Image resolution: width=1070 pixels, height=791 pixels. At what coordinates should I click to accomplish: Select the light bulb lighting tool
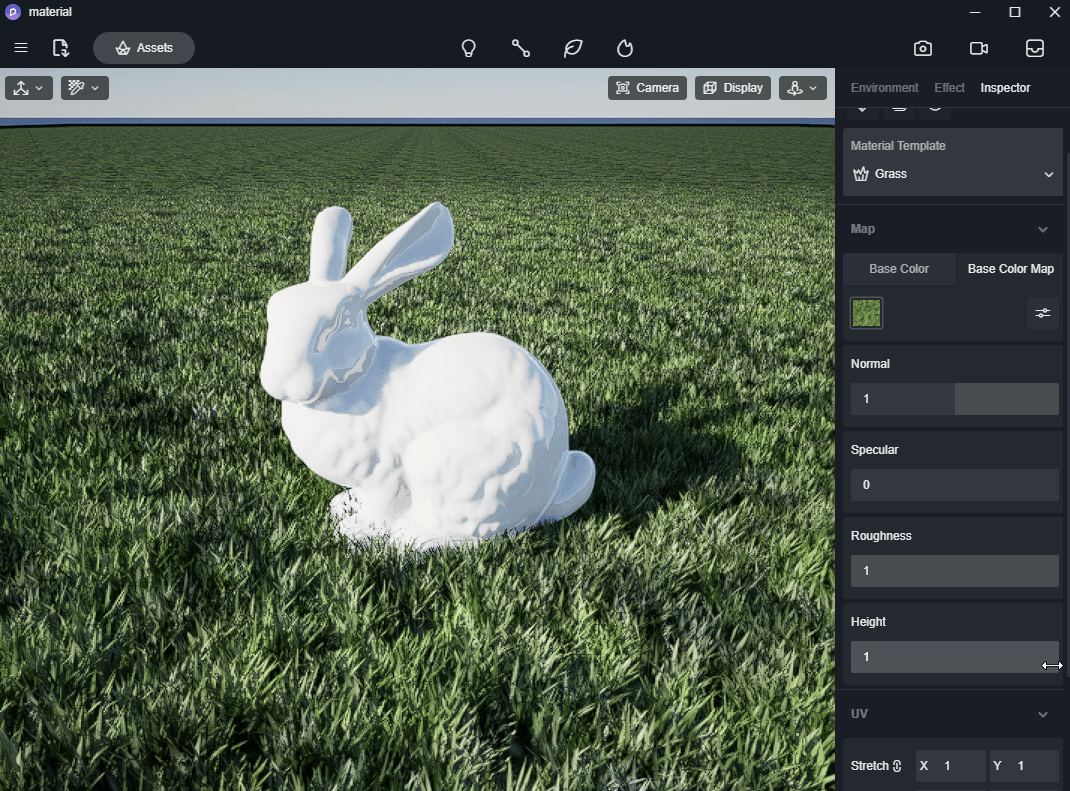[468, 48]
